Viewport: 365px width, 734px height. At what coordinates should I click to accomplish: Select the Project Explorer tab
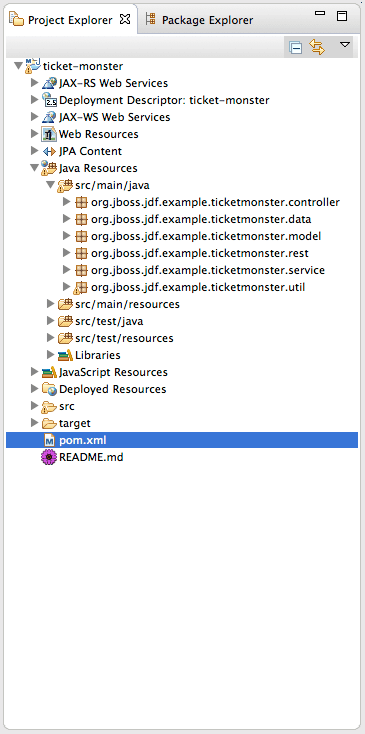click(x=62, y=20)
